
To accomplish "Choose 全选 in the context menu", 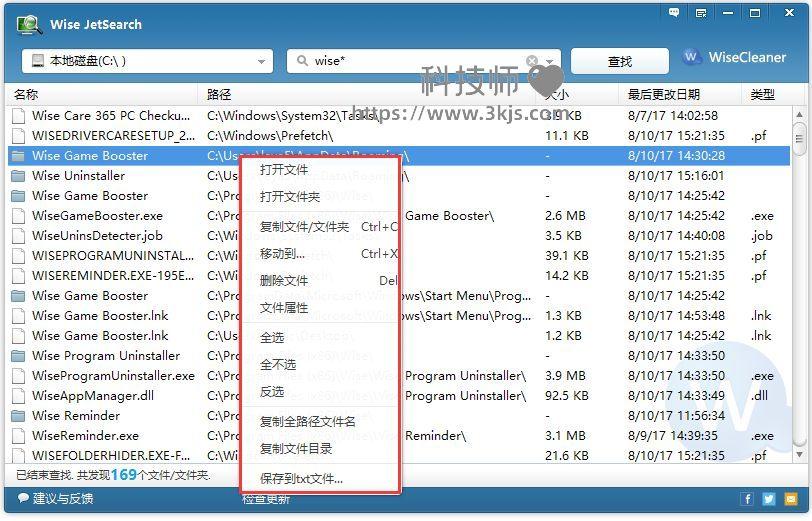I will pyautogui.click(x=321, y=338).
